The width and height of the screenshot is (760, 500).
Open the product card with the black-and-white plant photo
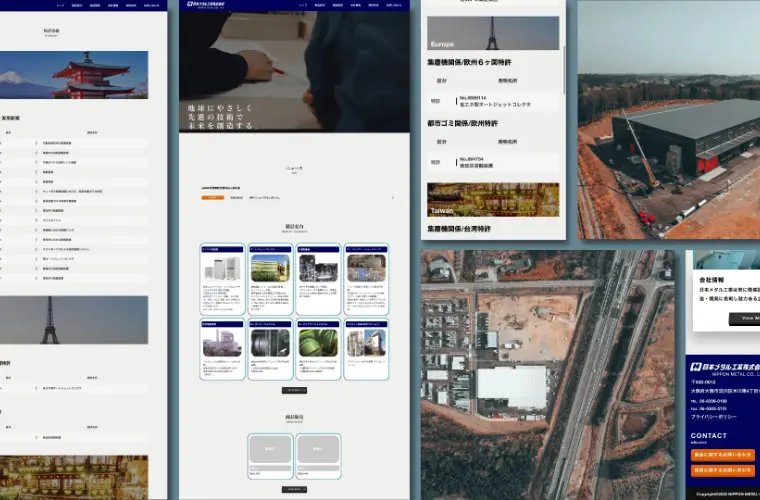click(x=318, y=280)
